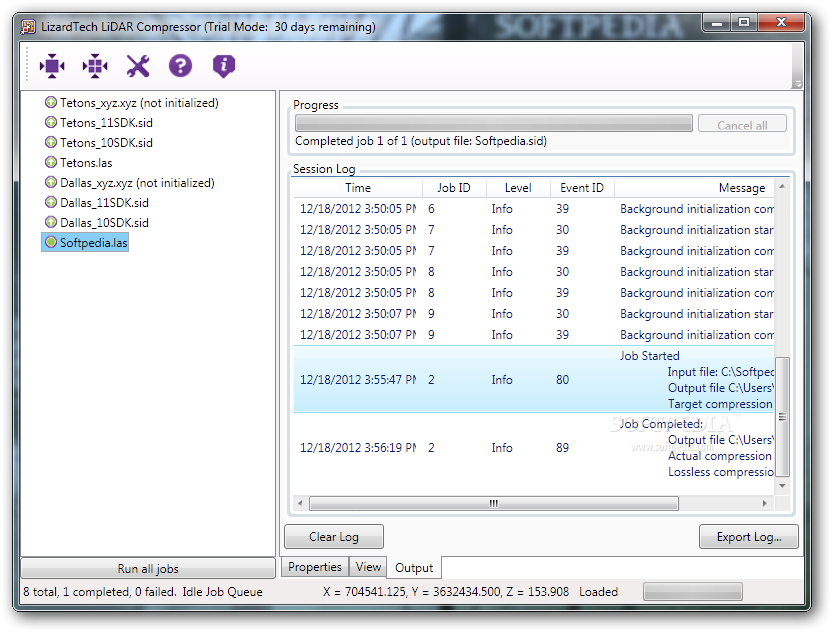The width and height of the screenshot is (832, 632).
Task: Click the session log scroll up arrow
Action: [x=782, y=187]
